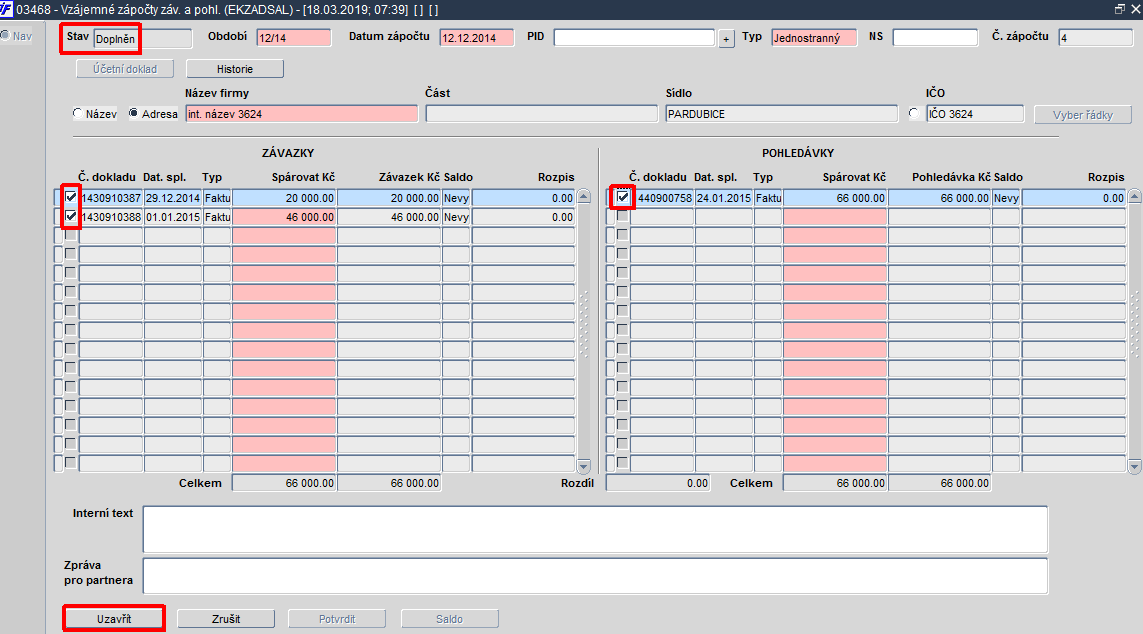Click the Zrušit button
The width and height of the screenshot is (1143, 634).
pos(226,619)
